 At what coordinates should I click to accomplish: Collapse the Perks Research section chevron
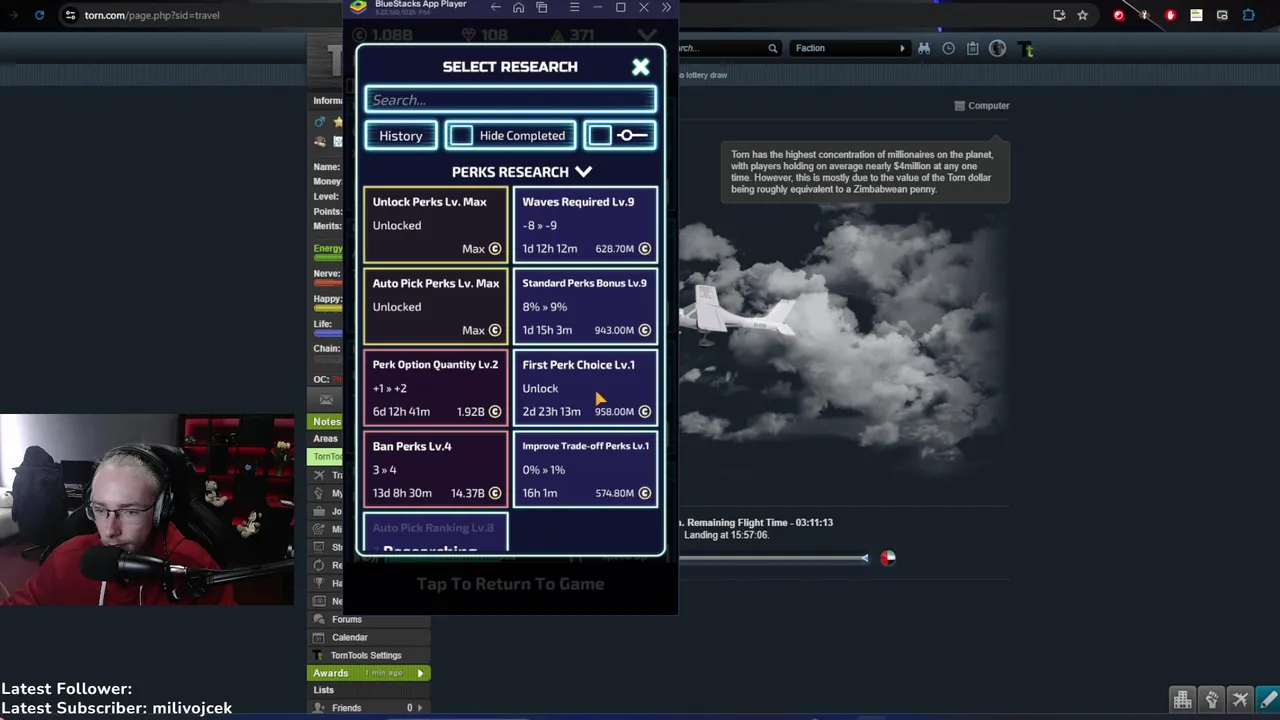584,172
